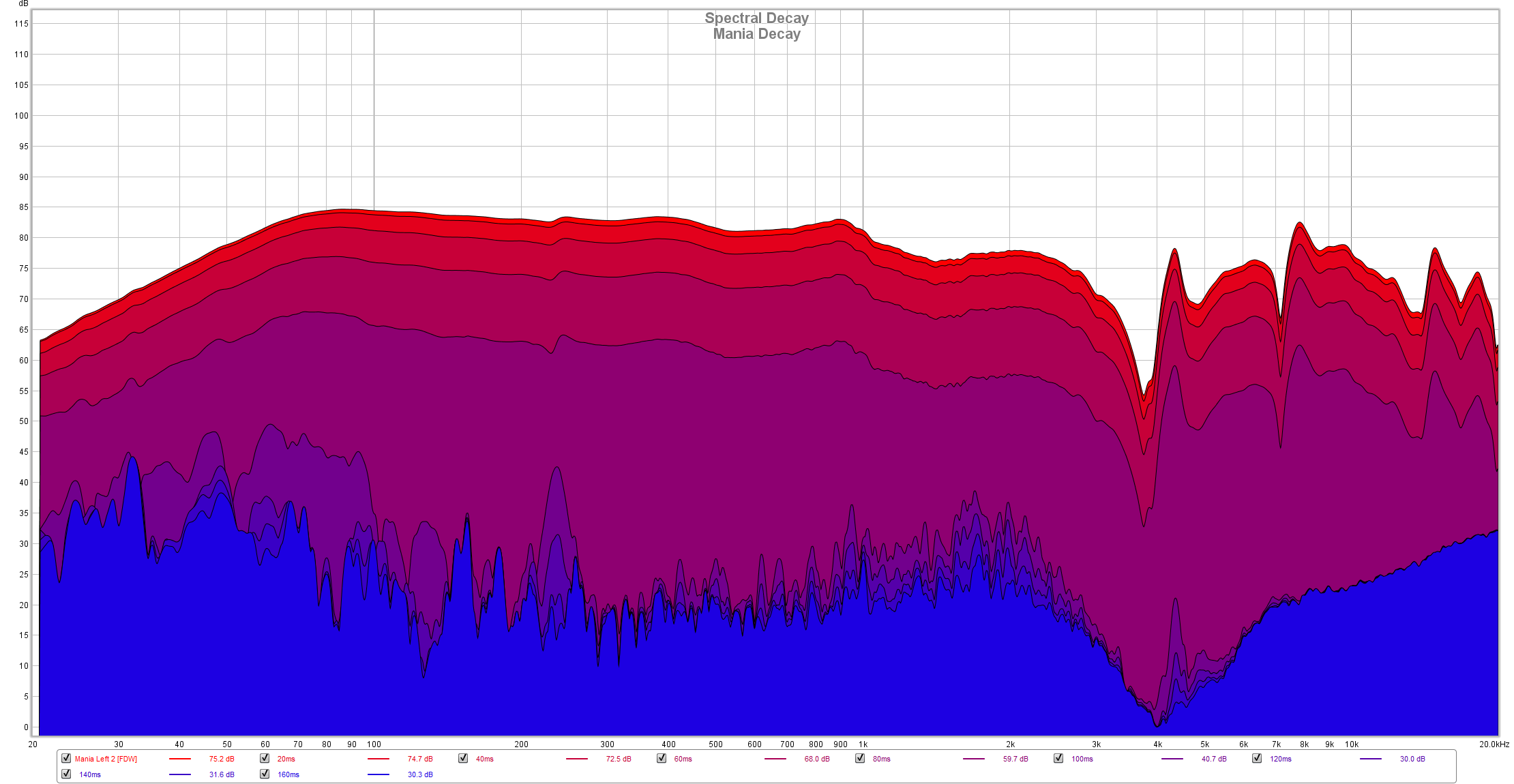The image size is (1514, 784).
Task: Click the red line swatch for Mania Left 2
Action: [180, 759]
